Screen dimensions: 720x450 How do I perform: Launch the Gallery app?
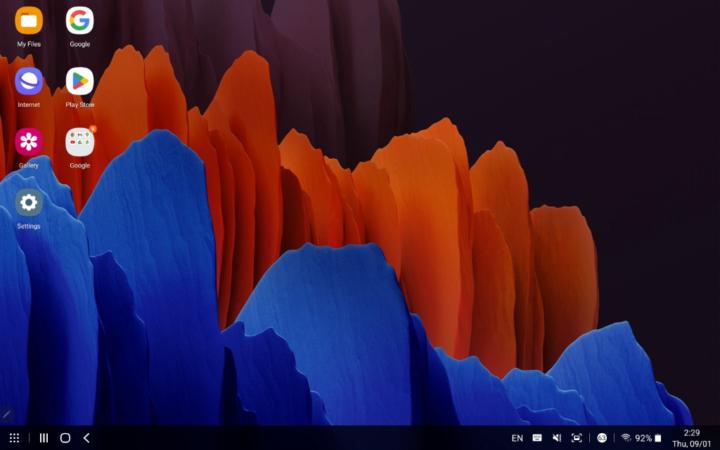coord(29,142)
